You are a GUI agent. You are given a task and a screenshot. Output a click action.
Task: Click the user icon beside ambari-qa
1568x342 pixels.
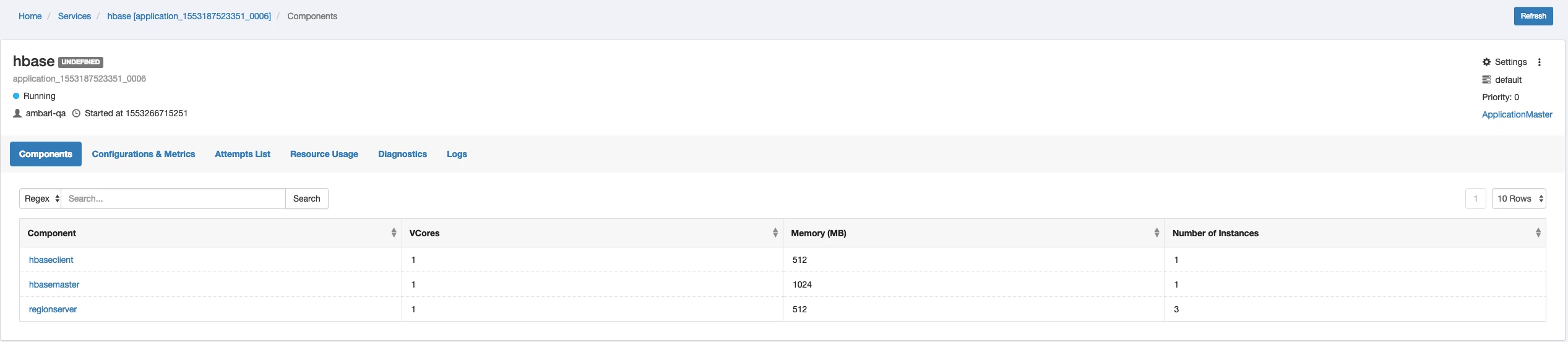17,113
